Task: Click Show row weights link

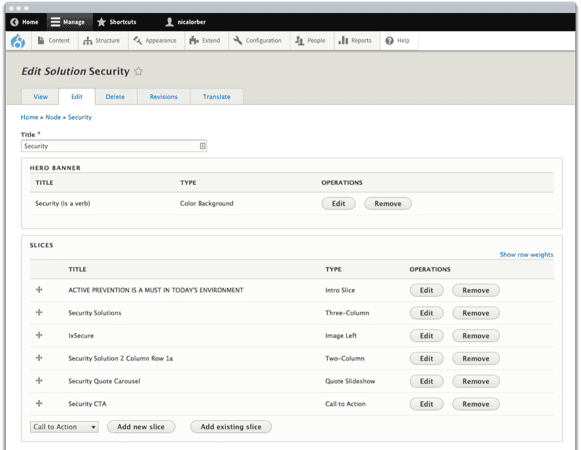Action: click(x=526, y=254)
